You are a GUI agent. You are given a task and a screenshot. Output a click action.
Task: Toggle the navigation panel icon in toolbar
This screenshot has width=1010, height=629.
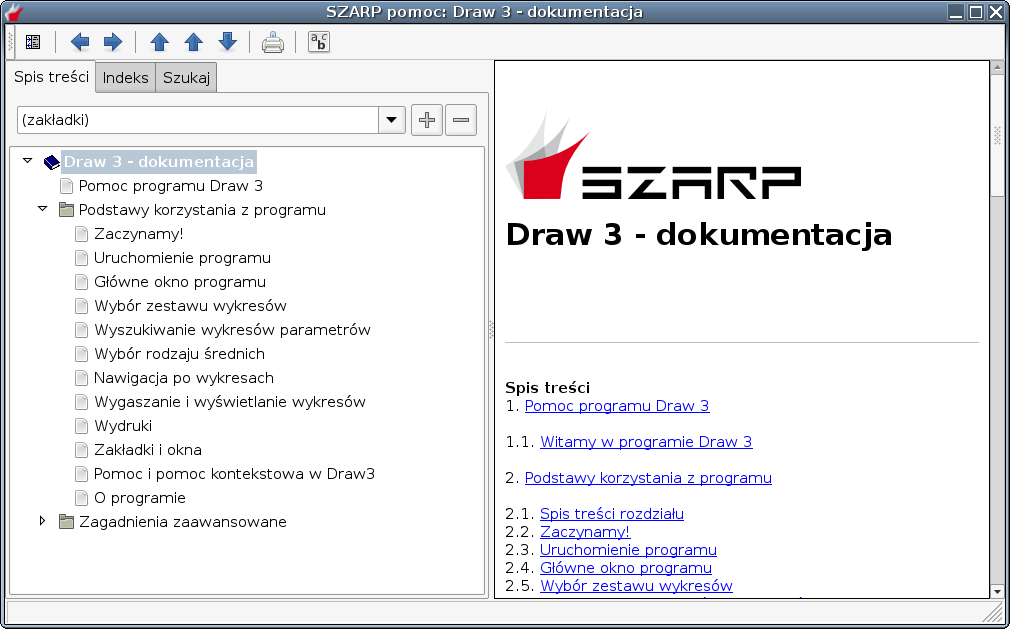pos(33,42)
